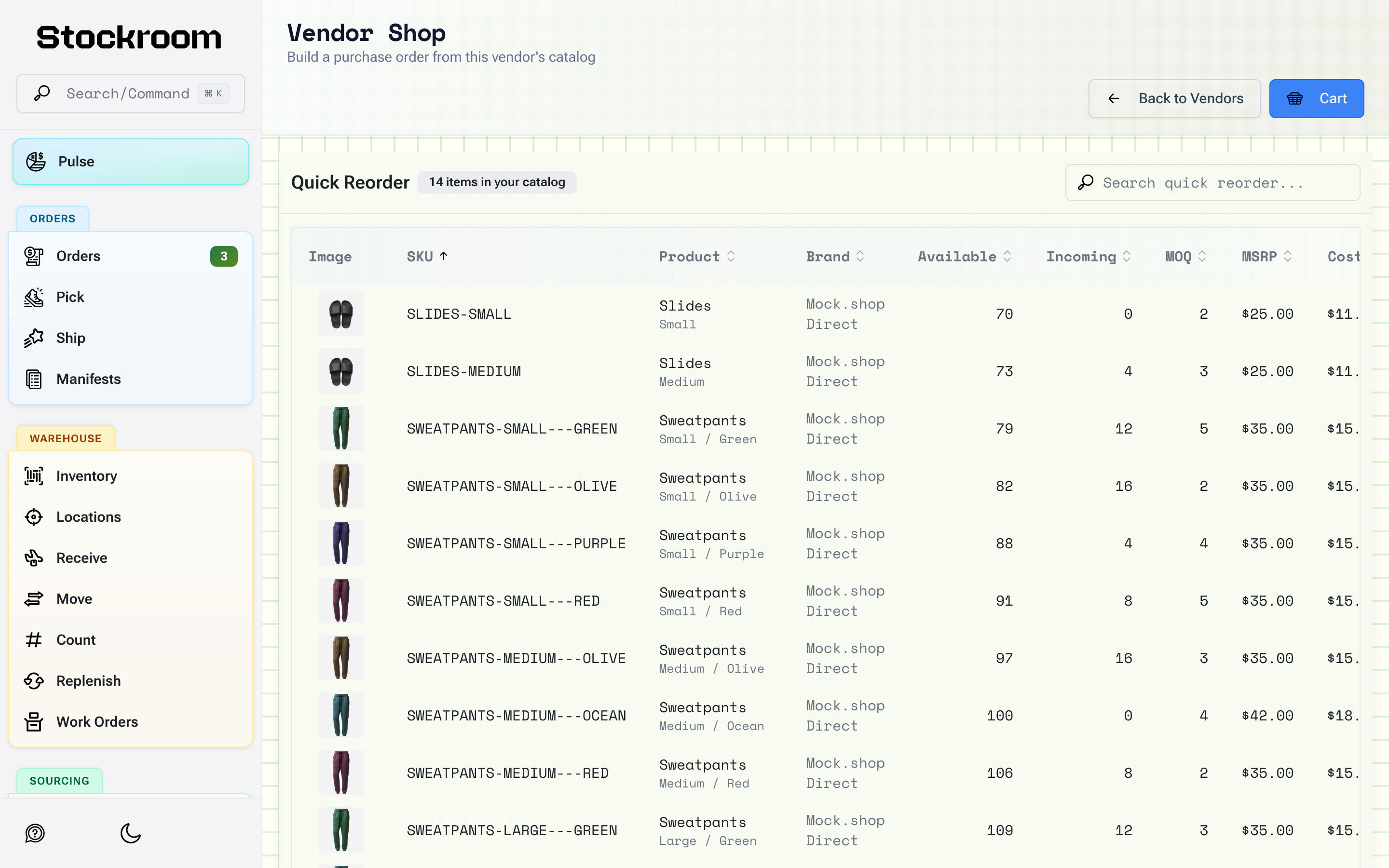Open the Locations target icon
This screenshot has width=1389, height=868.
pos(34,516)
